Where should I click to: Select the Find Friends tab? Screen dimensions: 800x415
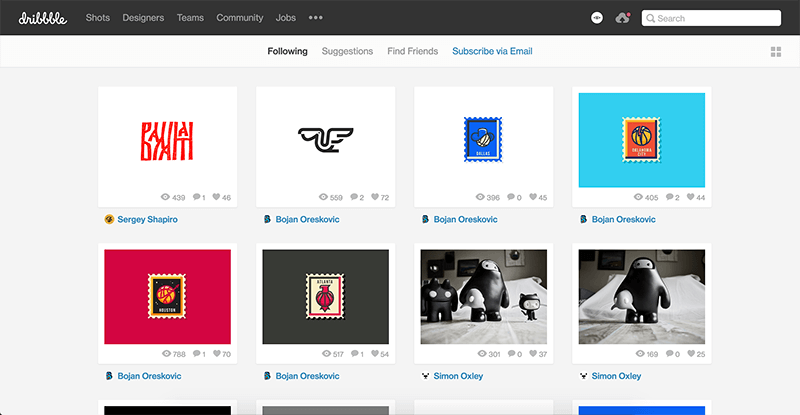click(412, 51)
